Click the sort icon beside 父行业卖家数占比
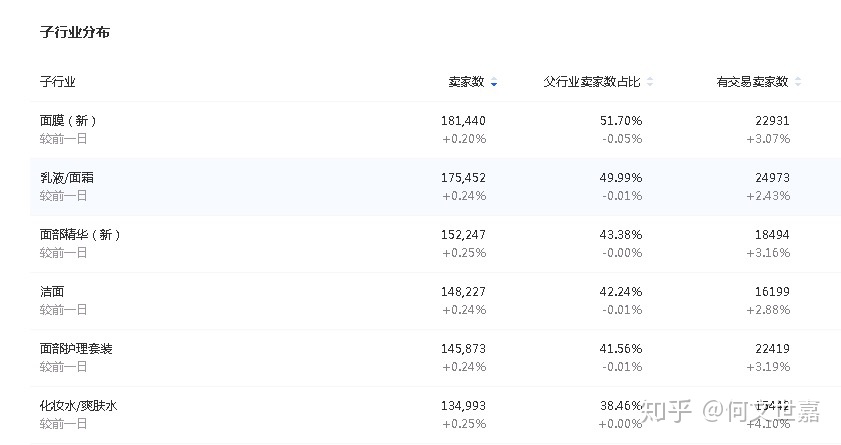841x445 pixels. (x=650, y=82)
